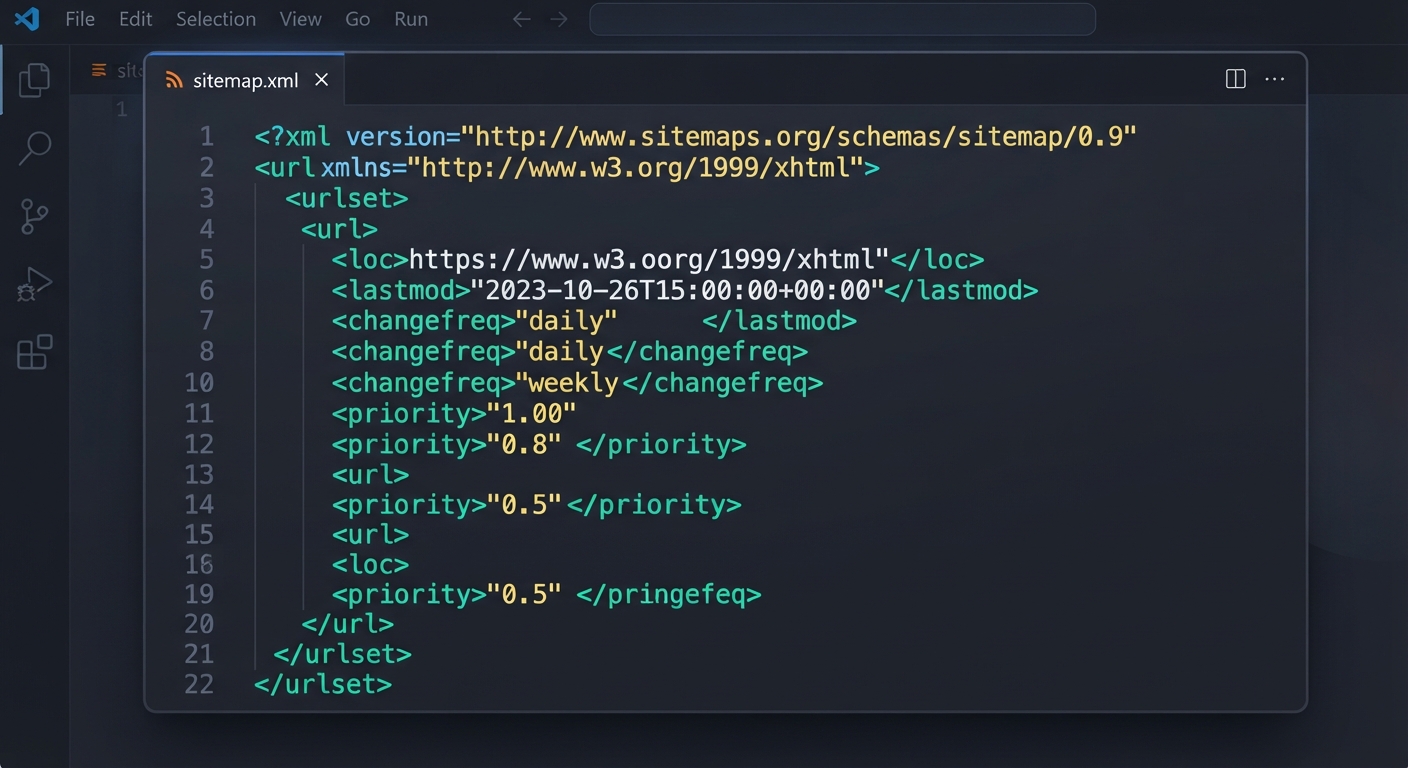Select the background tab behind sitemap.xml
This screenshot has height=768, width=1408.
coord(110,70)
